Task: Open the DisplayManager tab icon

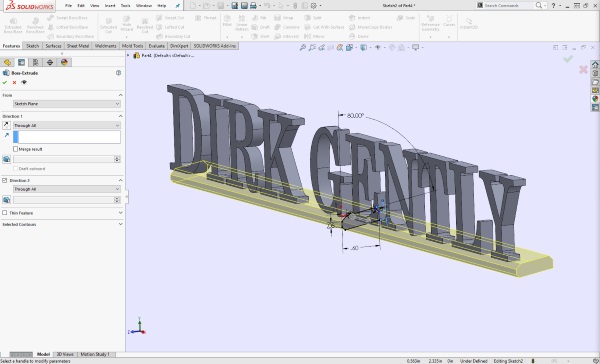Action: 64,62
